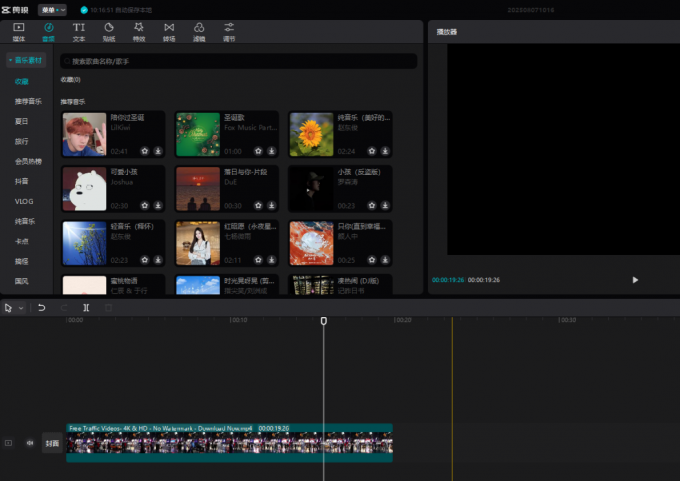Click the undo arrow in timeline toolbar
680x481 pixels.
tap(42, 308)
